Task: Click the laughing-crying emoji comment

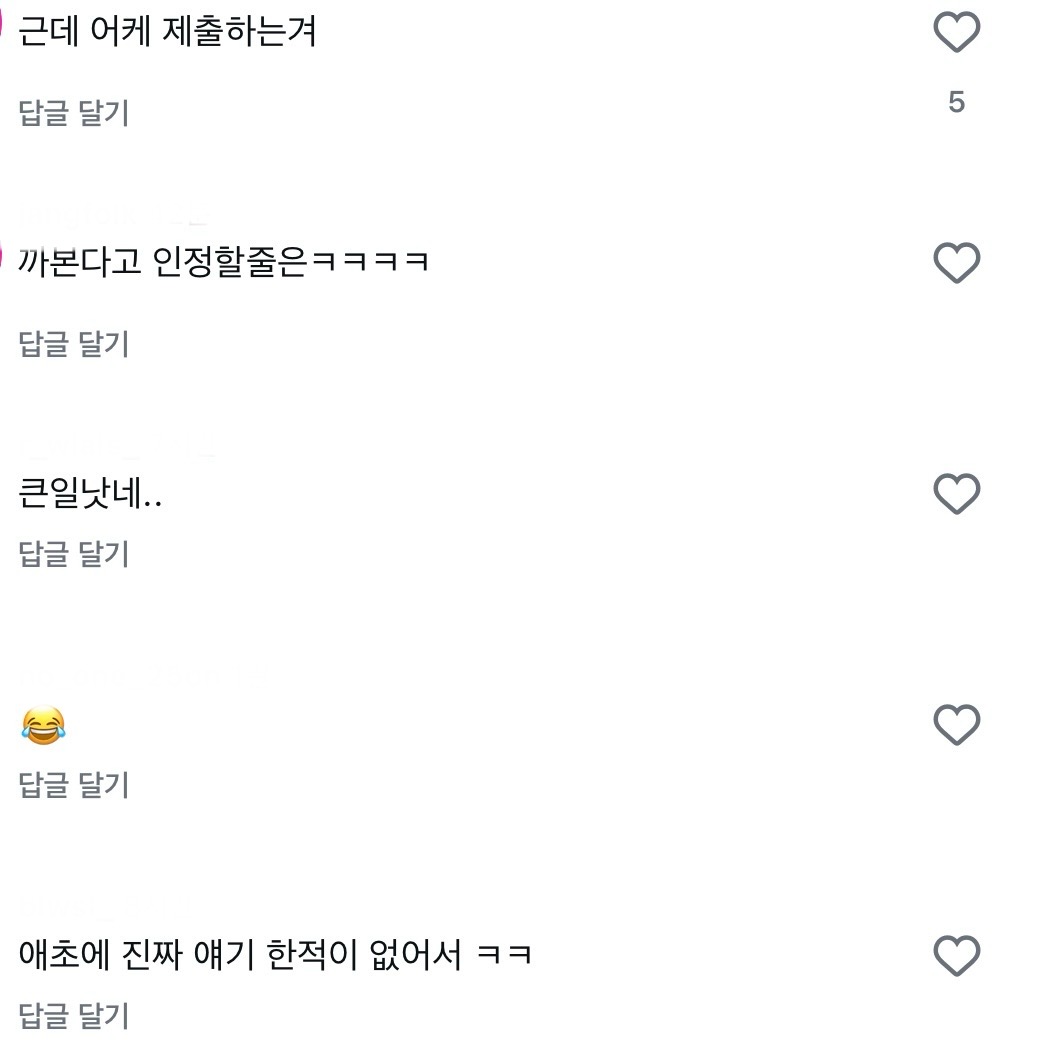Action: point(42,725)
